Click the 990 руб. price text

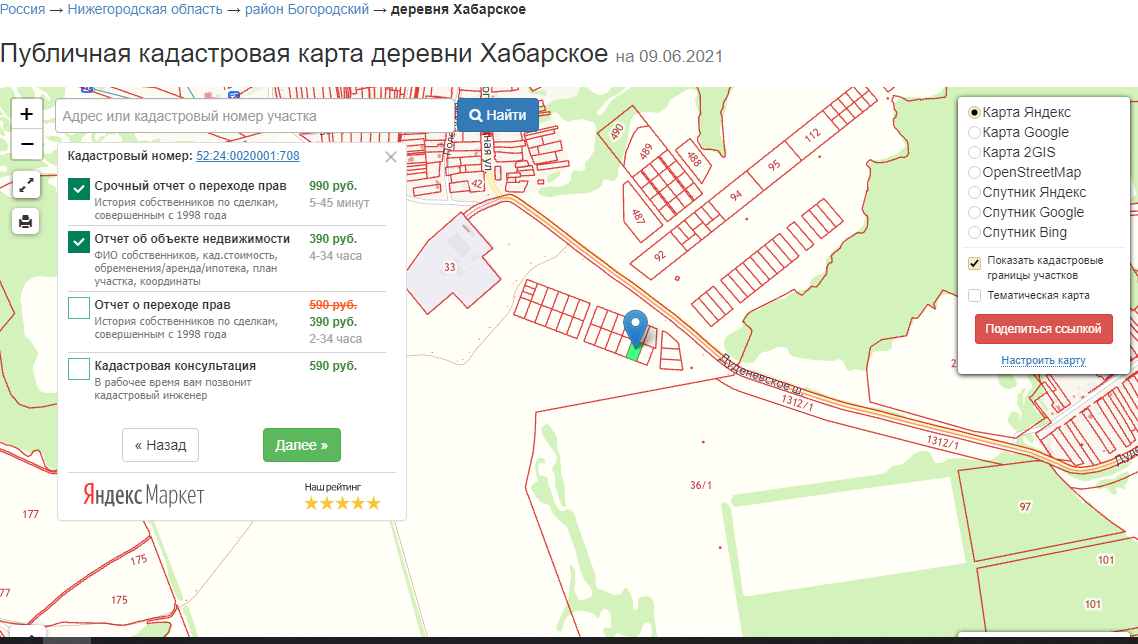(x=333, y=186)
